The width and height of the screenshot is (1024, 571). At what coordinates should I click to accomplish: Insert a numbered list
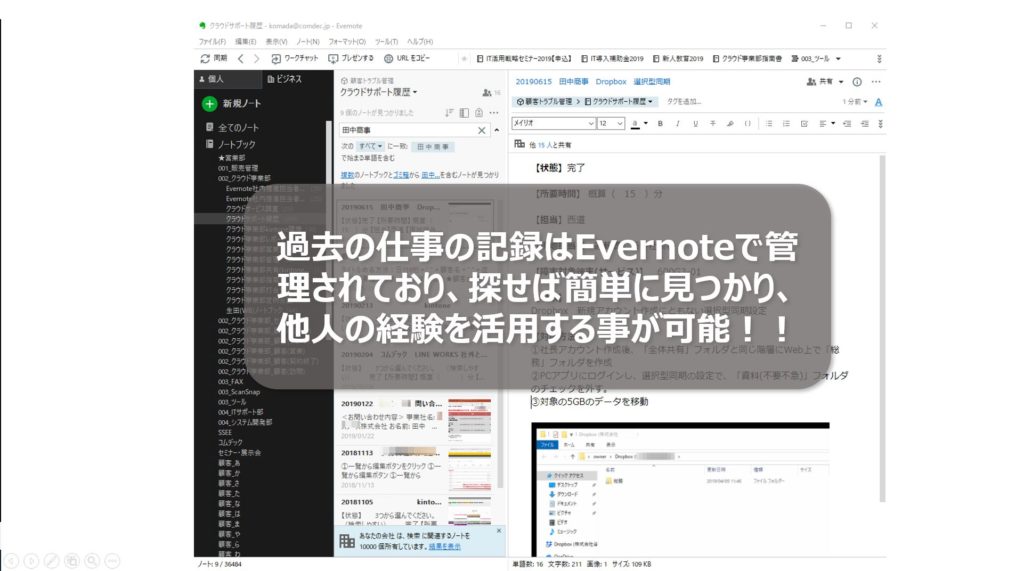786,123
